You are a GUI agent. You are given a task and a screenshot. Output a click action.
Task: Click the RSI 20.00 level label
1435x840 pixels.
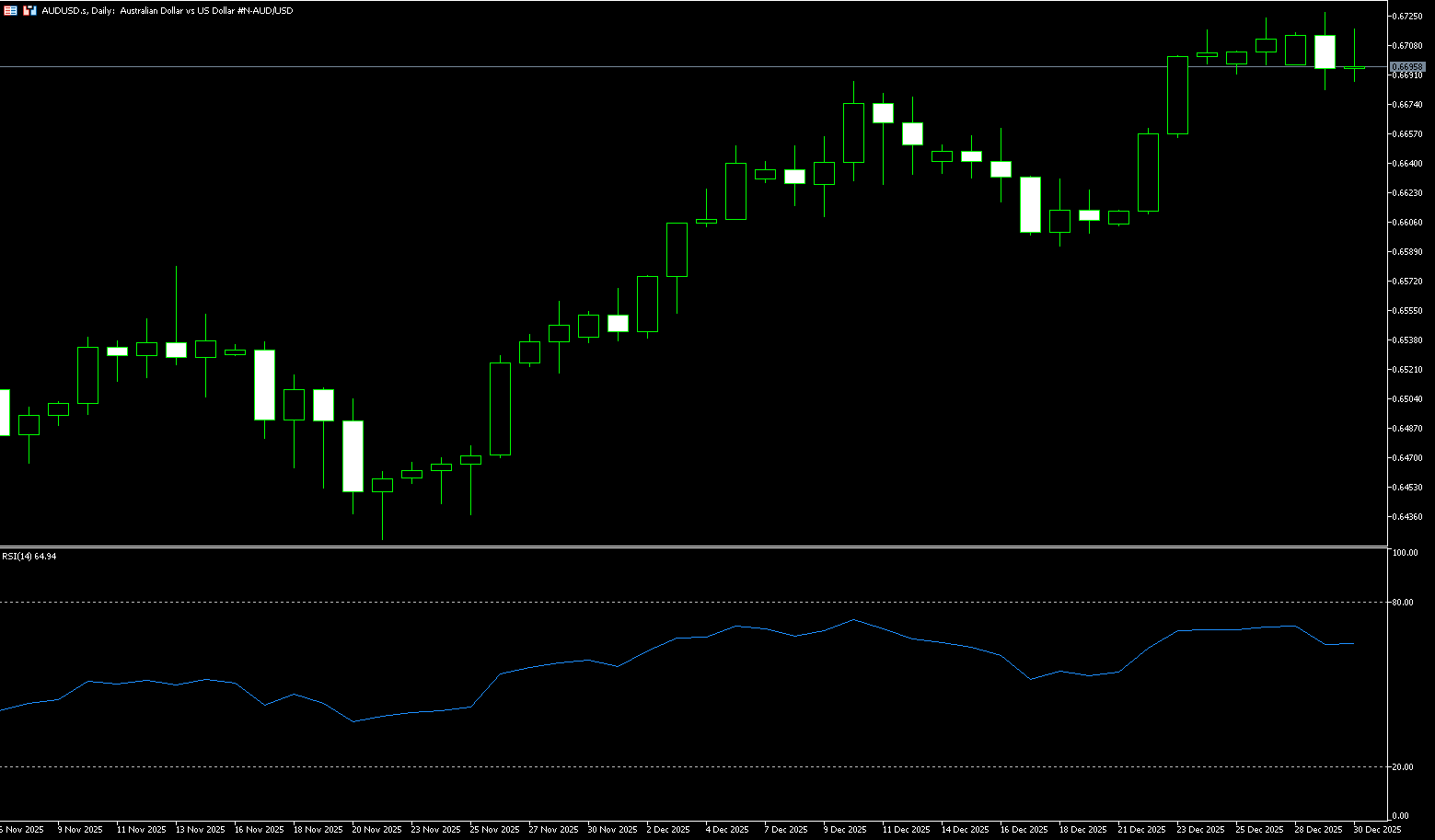pyautogui.click(x=1404, y=767)
